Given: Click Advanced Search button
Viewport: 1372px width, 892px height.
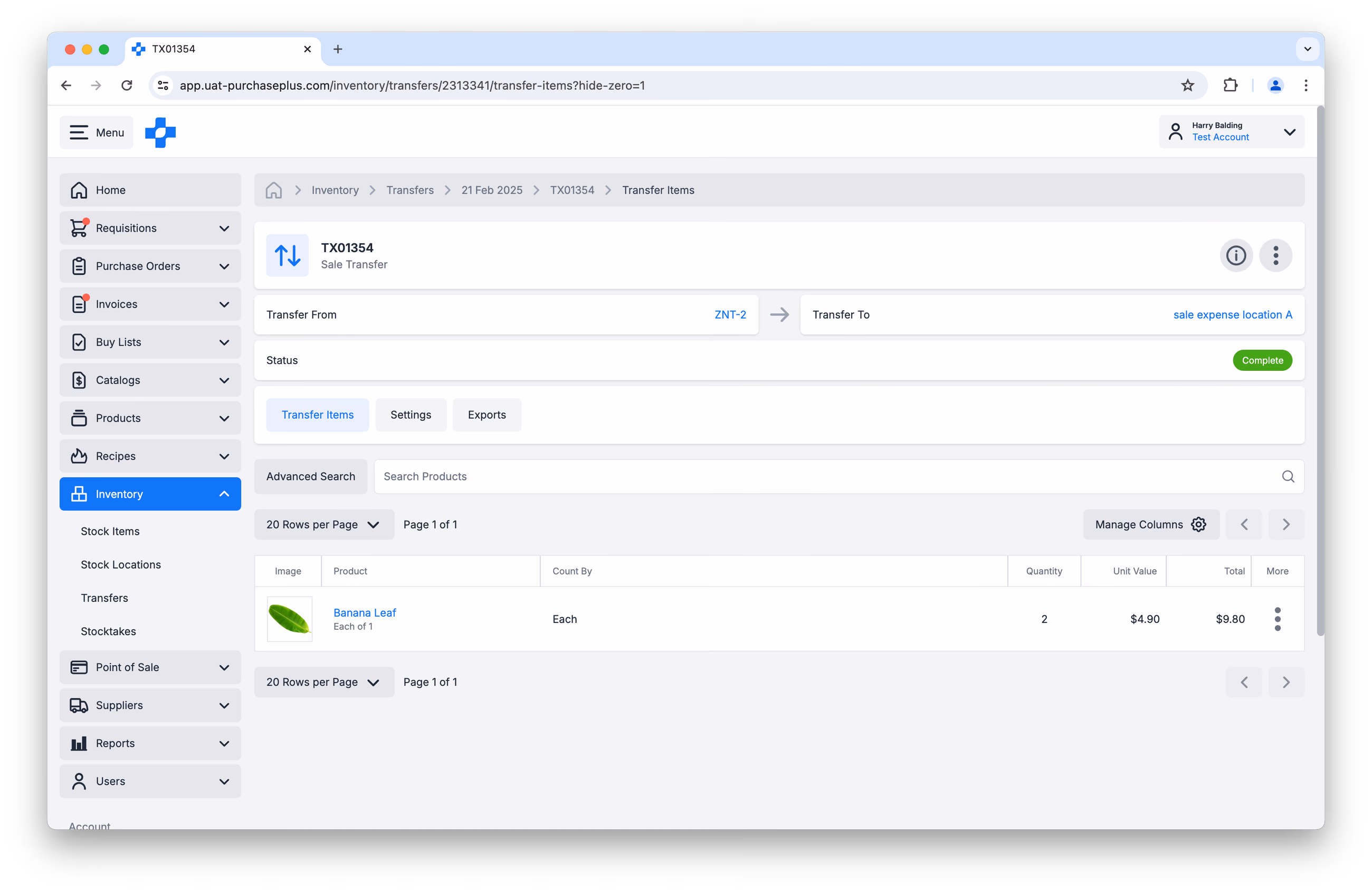Looking at the screenshot, I should pos(311,476).
